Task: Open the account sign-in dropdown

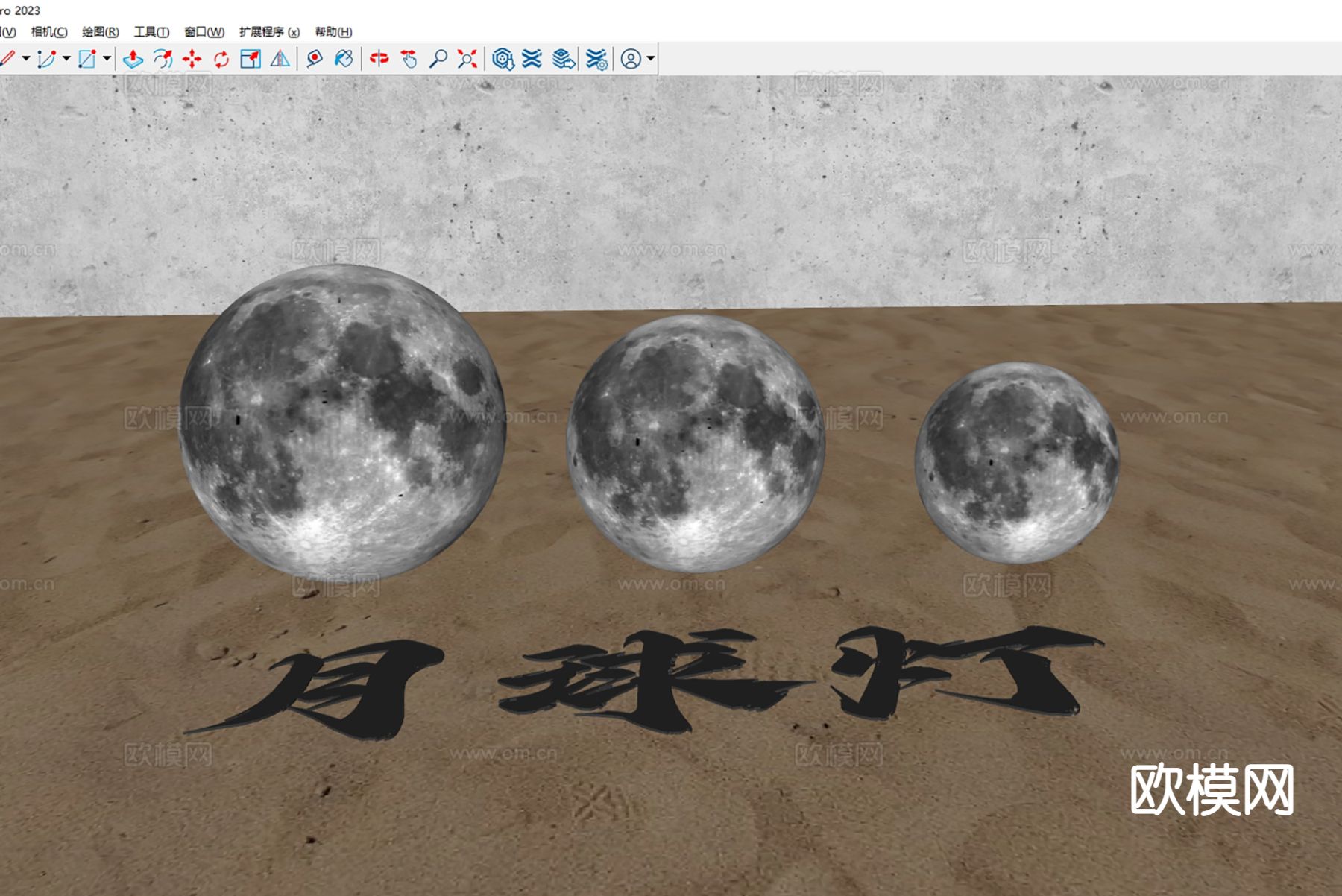Action: coord(650,57)
